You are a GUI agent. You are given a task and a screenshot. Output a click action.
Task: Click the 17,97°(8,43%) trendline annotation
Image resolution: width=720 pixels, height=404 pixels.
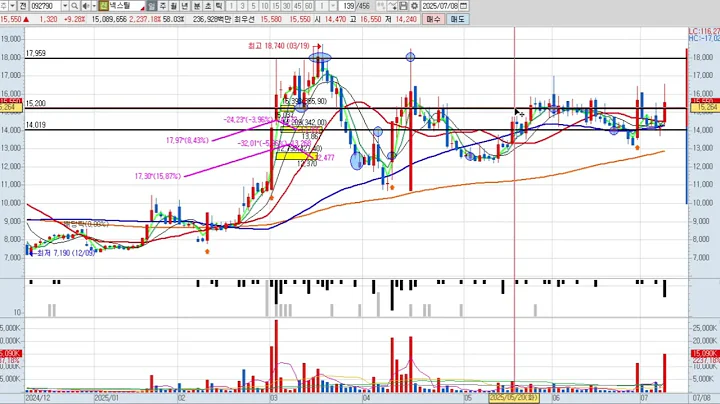coord(187,140)
